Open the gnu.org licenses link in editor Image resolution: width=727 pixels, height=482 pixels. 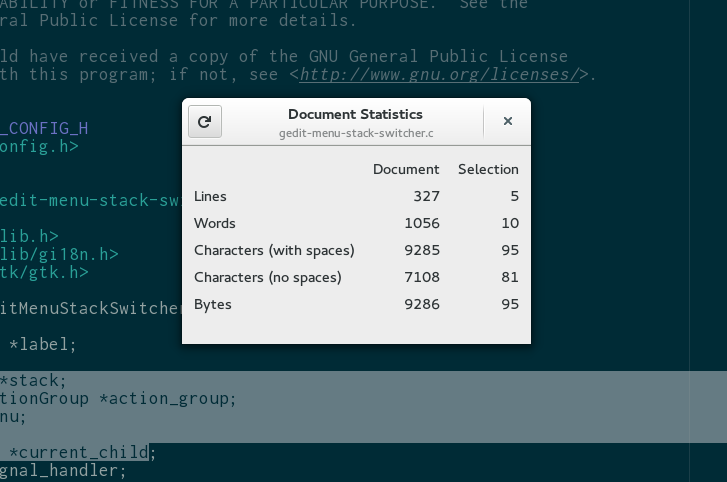[439, 74]
